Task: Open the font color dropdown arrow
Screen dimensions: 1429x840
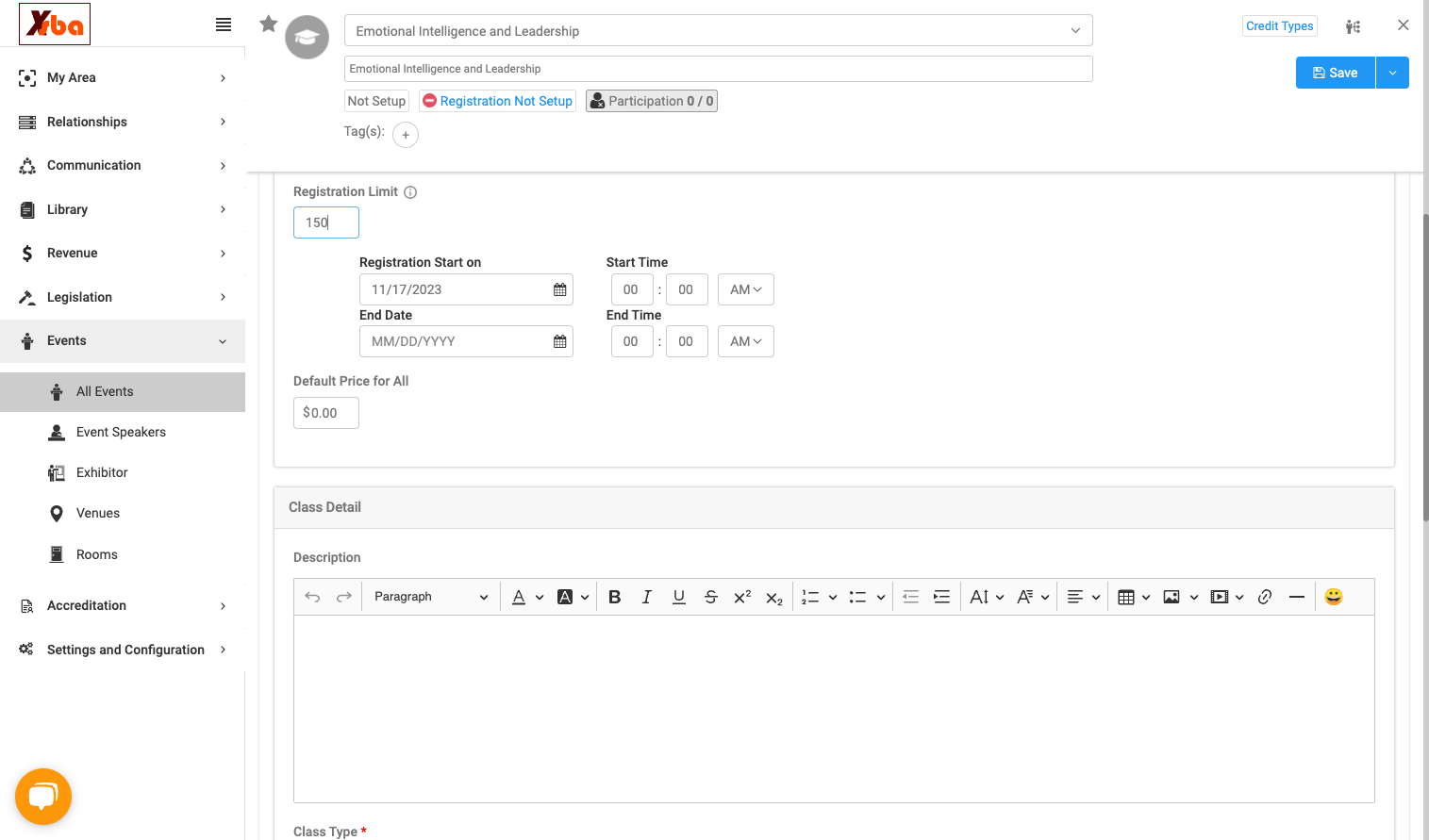Action: point(540,597)
